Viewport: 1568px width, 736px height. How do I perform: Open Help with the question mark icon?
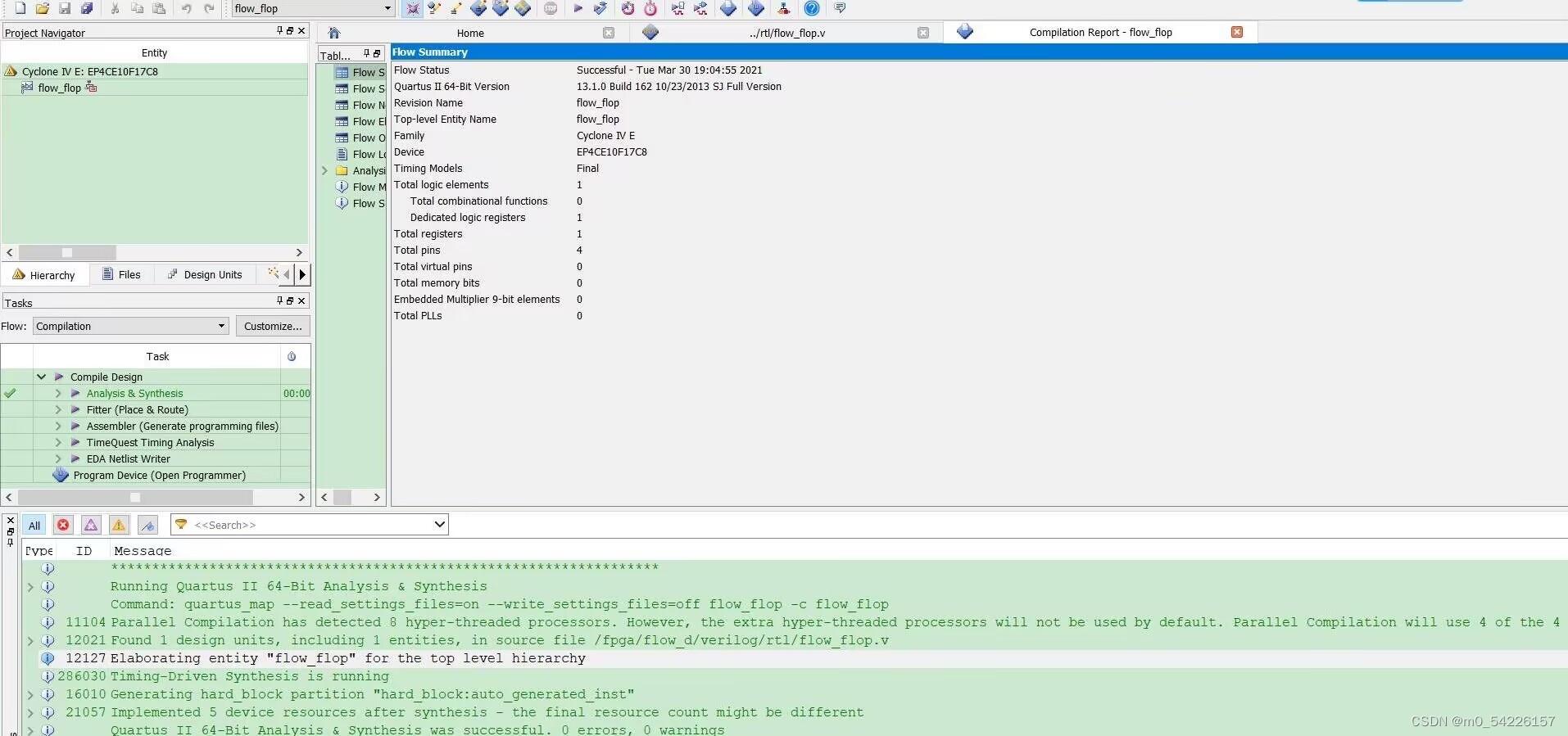point(811,8)
